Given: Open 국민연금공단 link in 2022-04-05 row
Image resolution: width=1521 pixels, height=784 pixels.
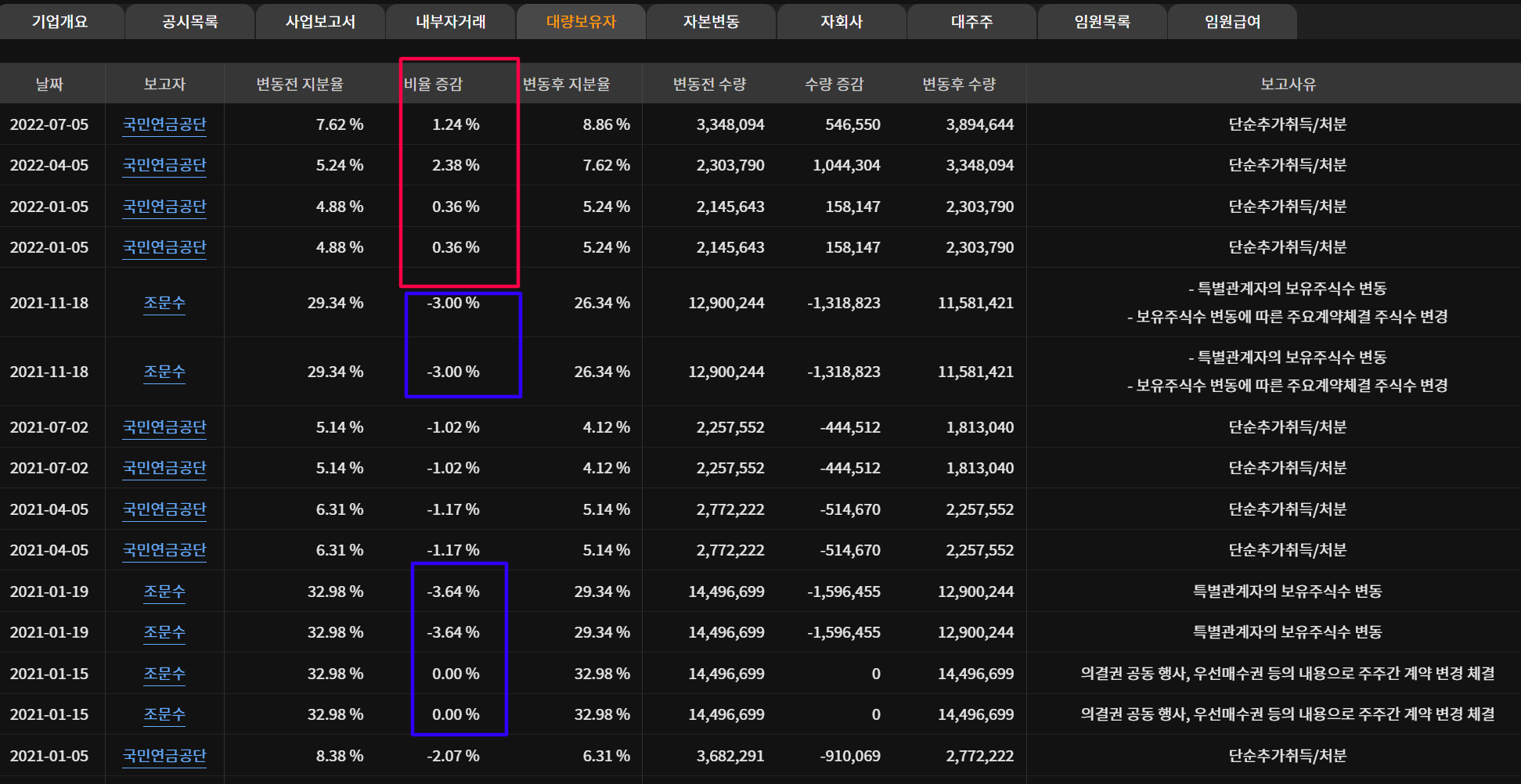Looking at the screenshot, I should point(164,165).
